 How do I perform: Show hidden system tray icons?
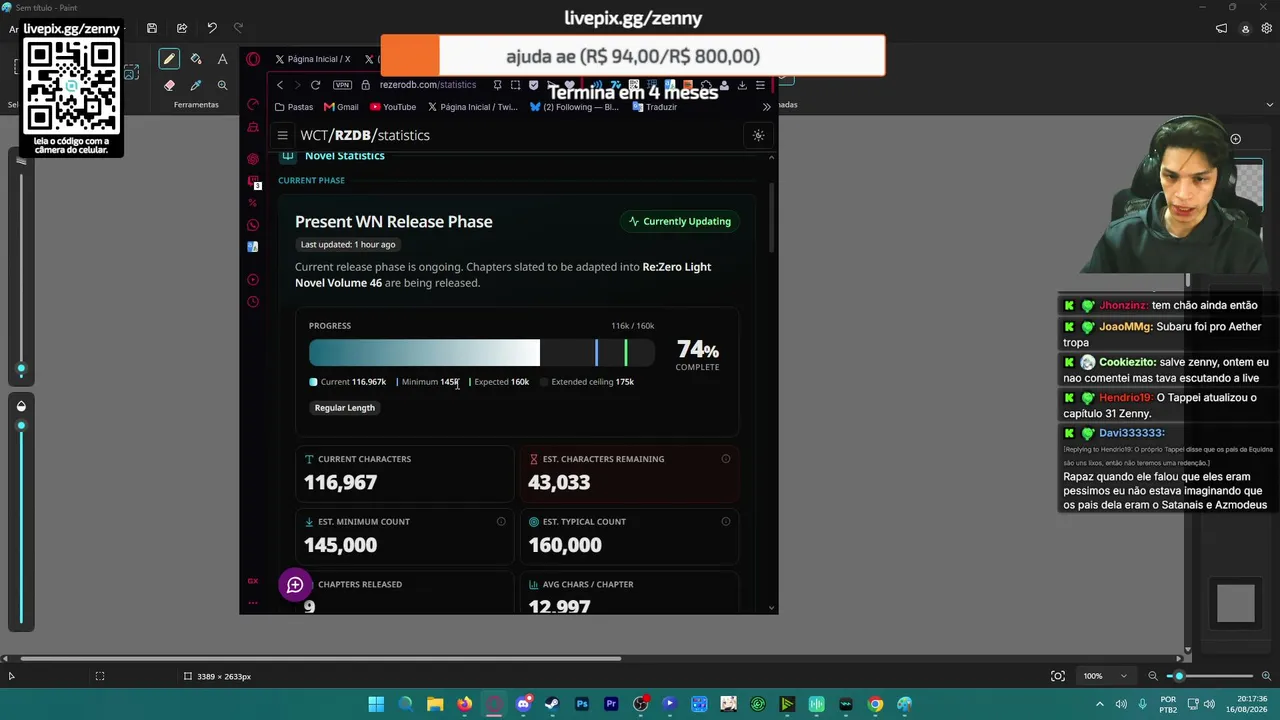(x=1100, y=704)
